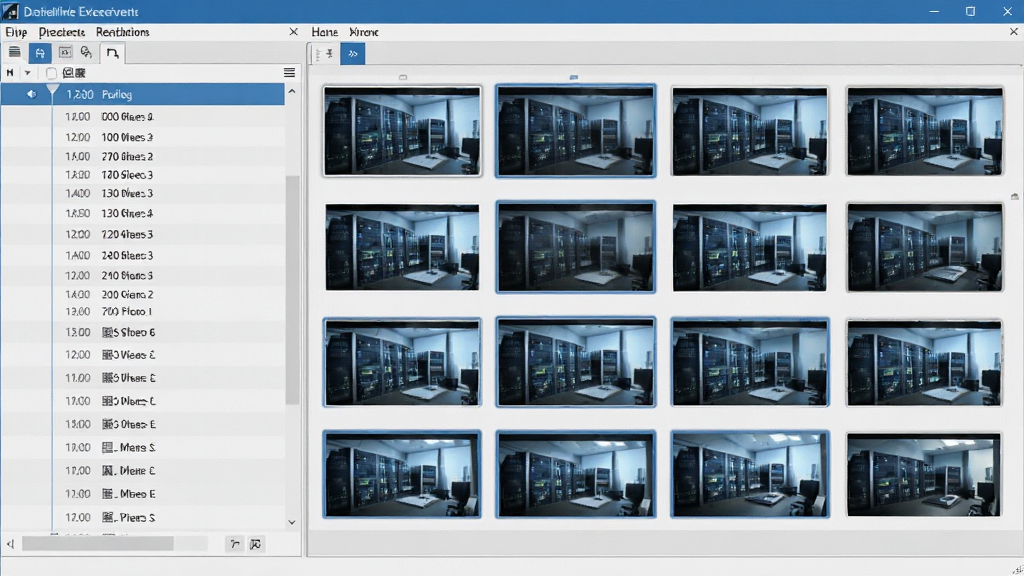Click the first small button right of the horizontal scrollbar
The width and height of the screenshot is (1024, 576).
pos(234,543)
